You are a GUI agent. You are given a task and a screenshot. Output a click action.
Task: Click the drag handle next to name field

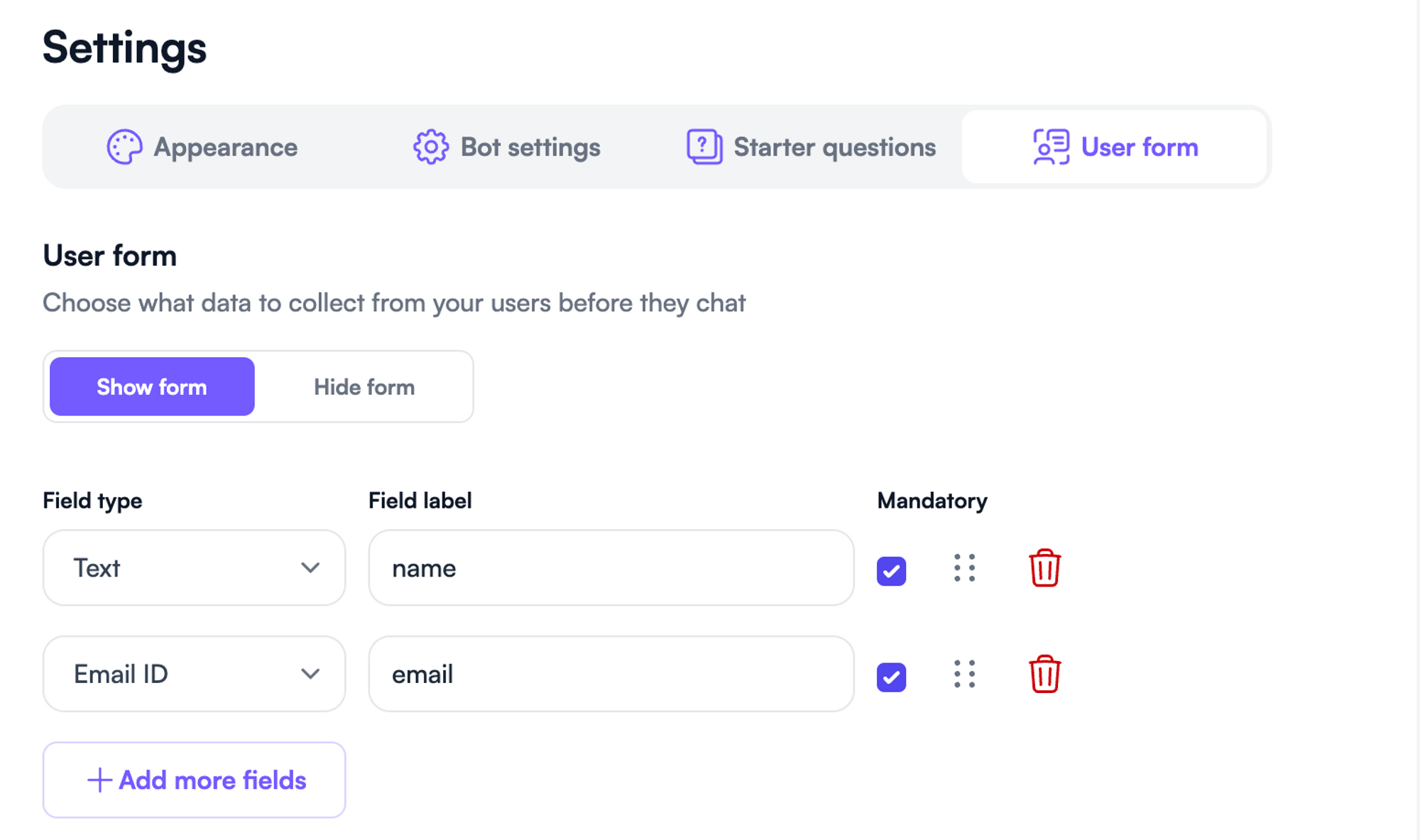coord(964,567)
